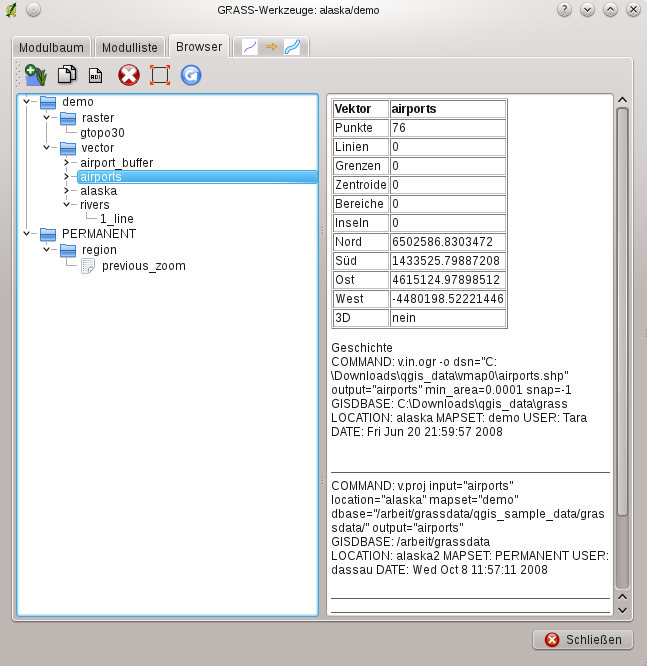Collapse the vector folder node
Viewport: 647px width, 666px height.
[x=47, y=147]
